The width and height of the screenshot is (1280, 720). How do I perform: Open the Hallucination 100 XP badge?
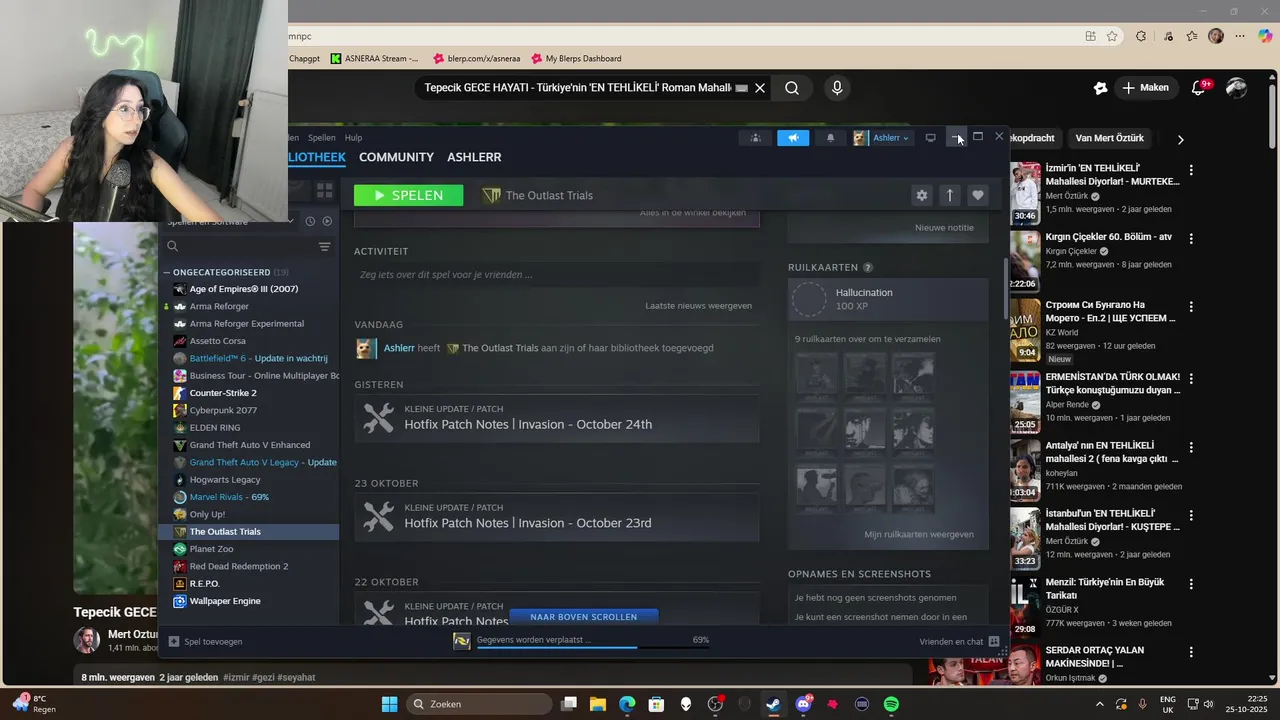pyautogui.click(x=888, y=298)
